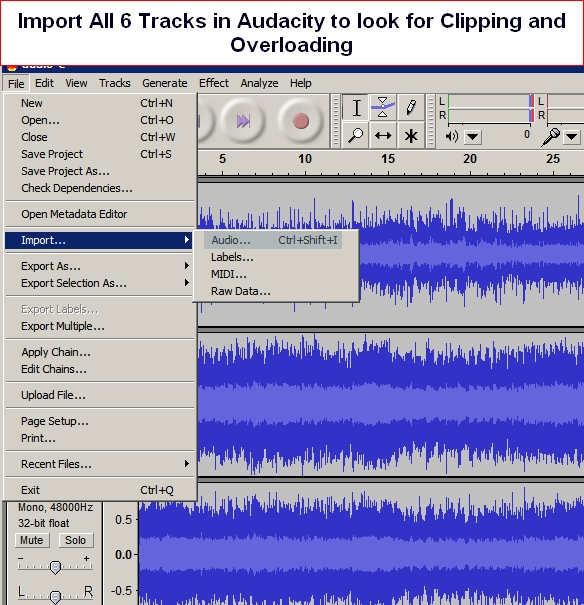Click the input microphone icon
Viewport: 584px width, 605px height.
550,137
